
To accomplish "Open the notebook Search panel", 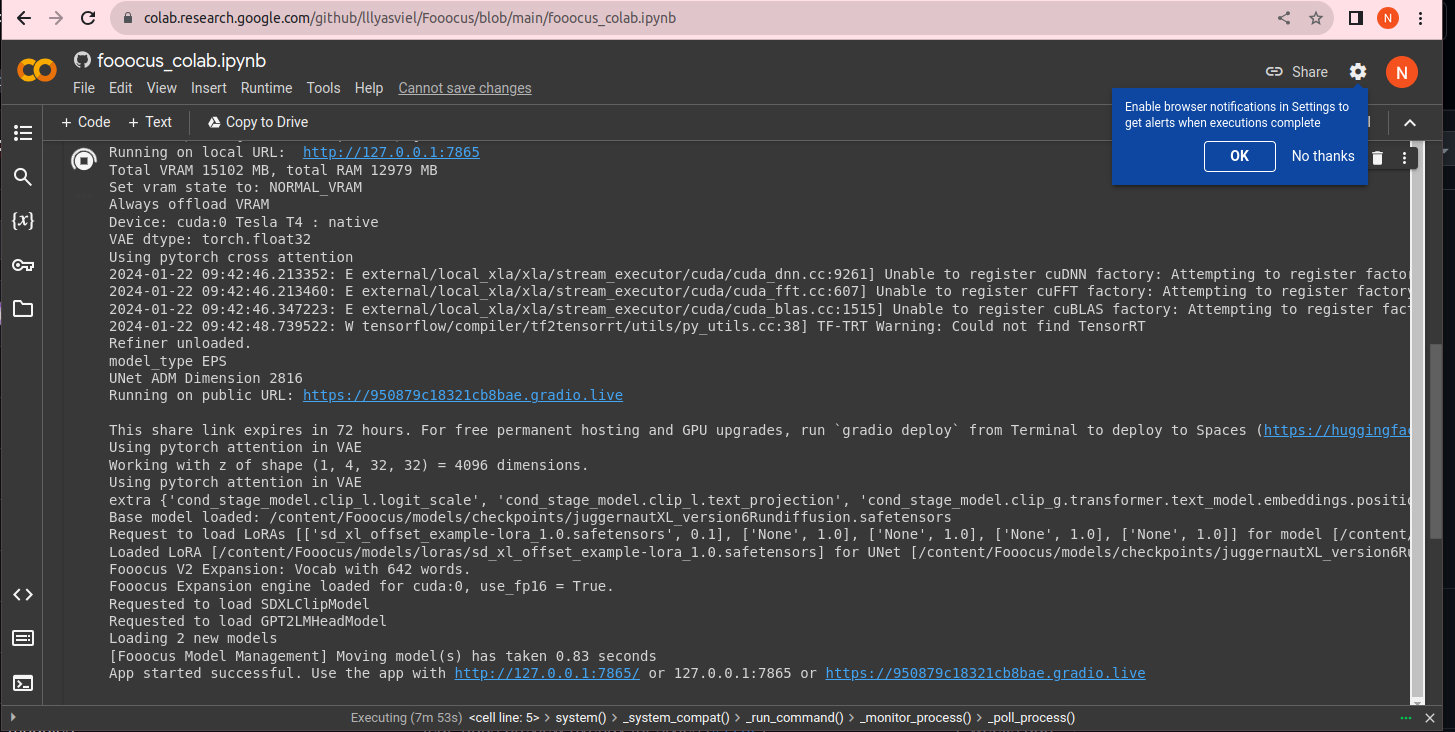I will tap(22, 177).
